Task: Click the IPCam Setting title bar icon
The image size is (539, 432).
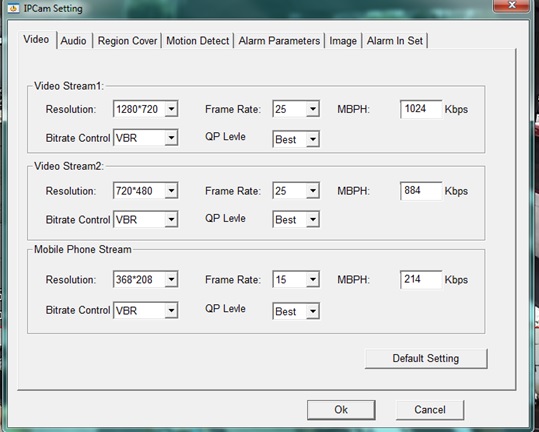Action: click(13, 8)
